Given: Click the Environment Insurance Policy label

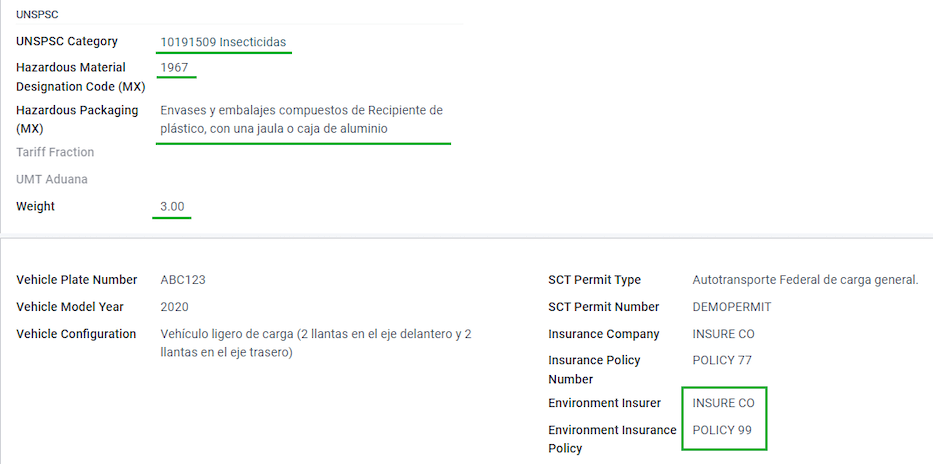Looking at the screenshot, I should coord(612,438).
